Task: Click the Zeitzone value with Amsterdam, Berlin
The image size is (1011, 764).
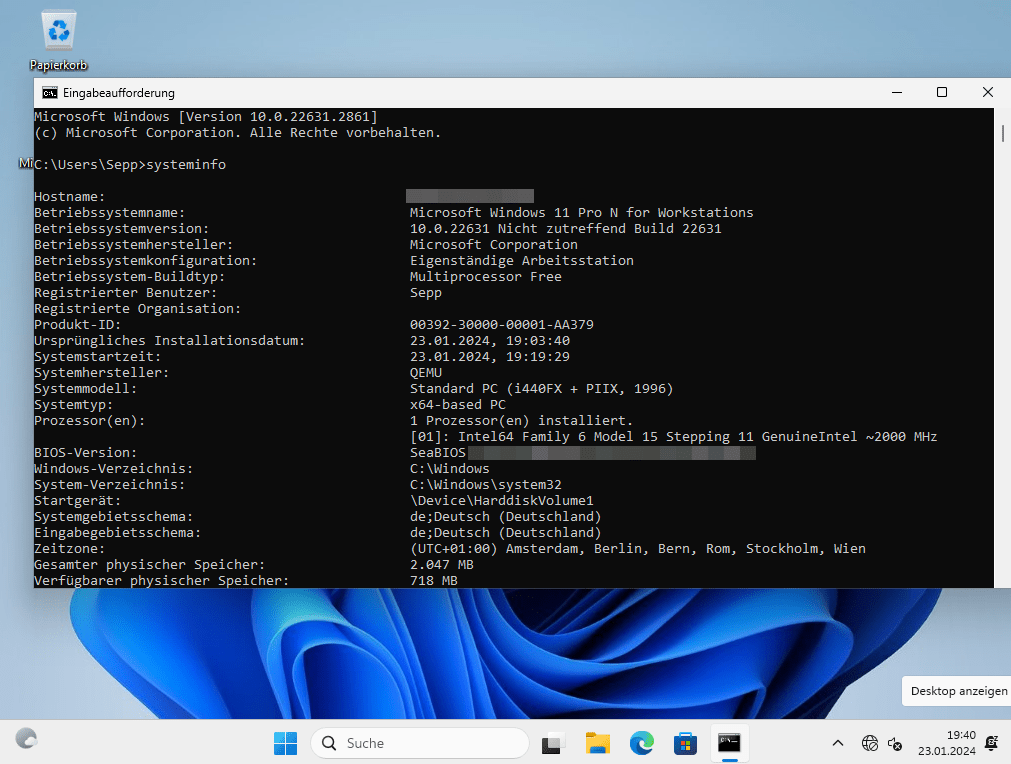Action: (x=638, y=549)
